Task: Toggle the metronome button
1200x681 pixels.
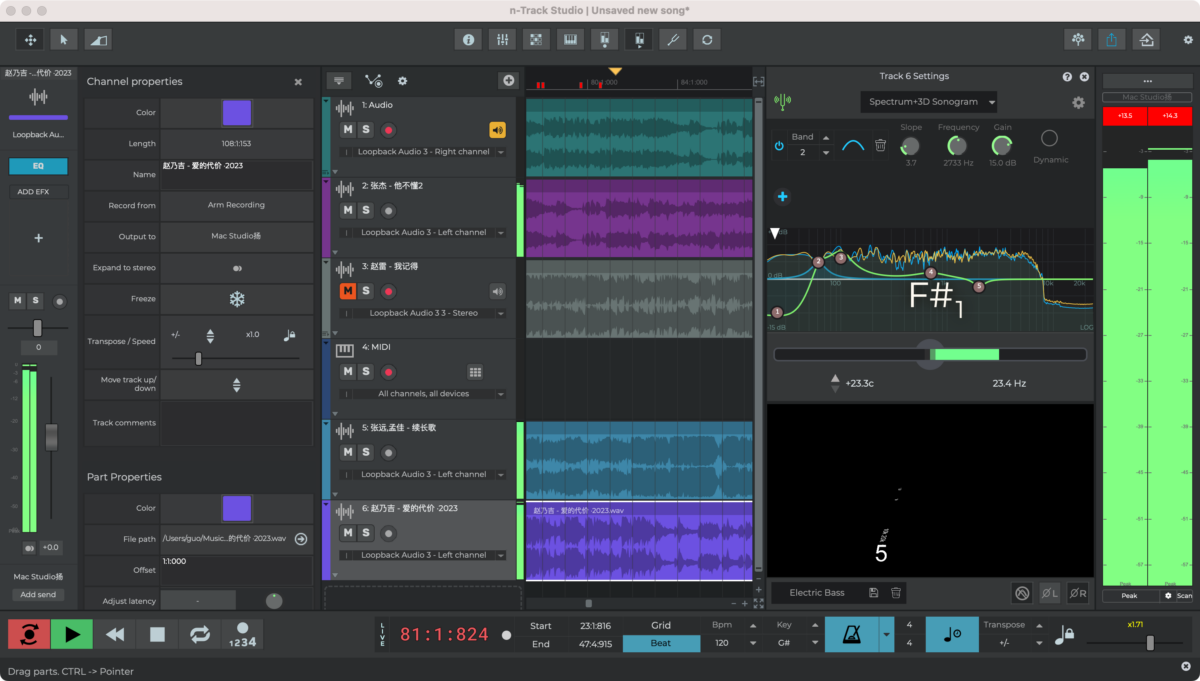Action: (x=851, y=634)
